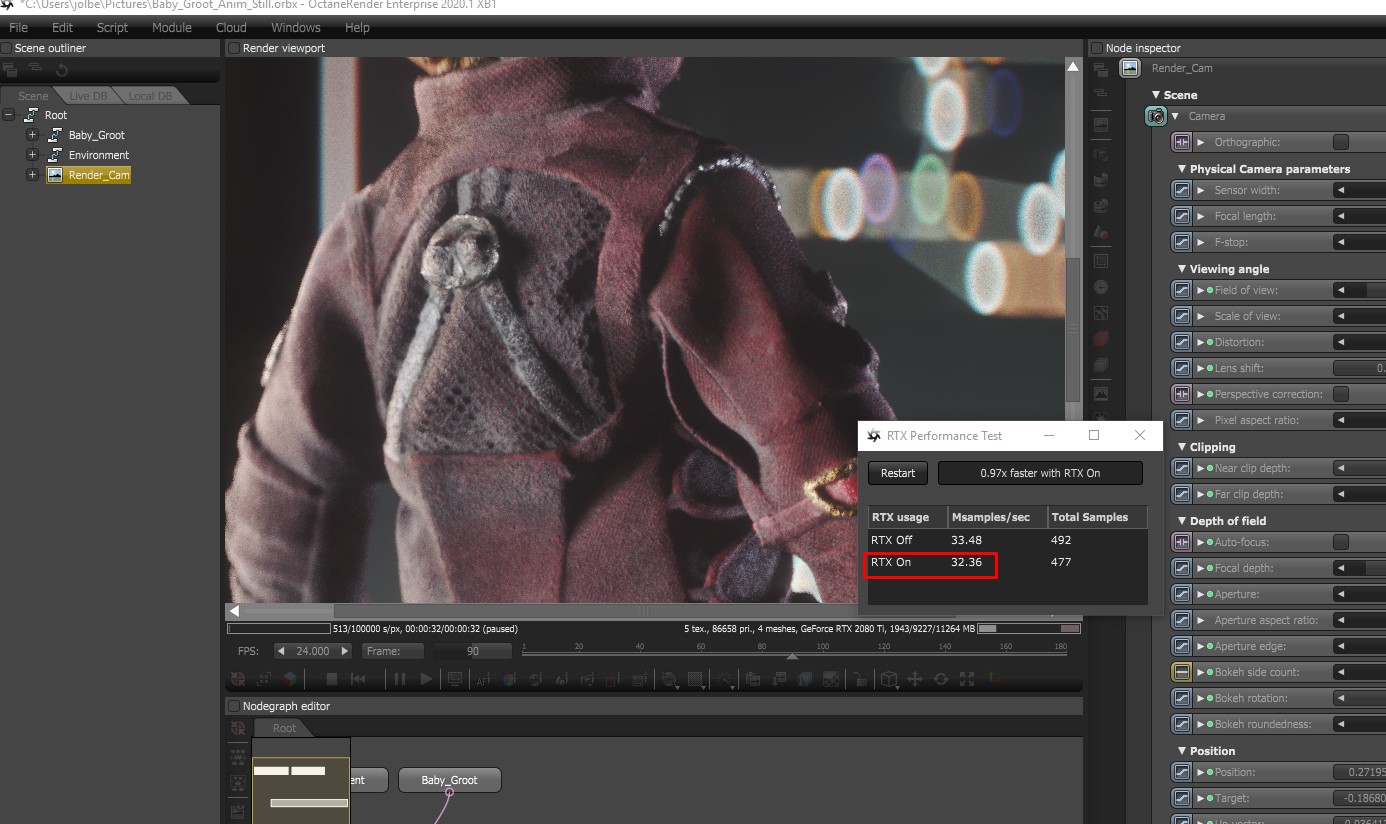Decrease the FPS value with left arrow

[281, 651]
